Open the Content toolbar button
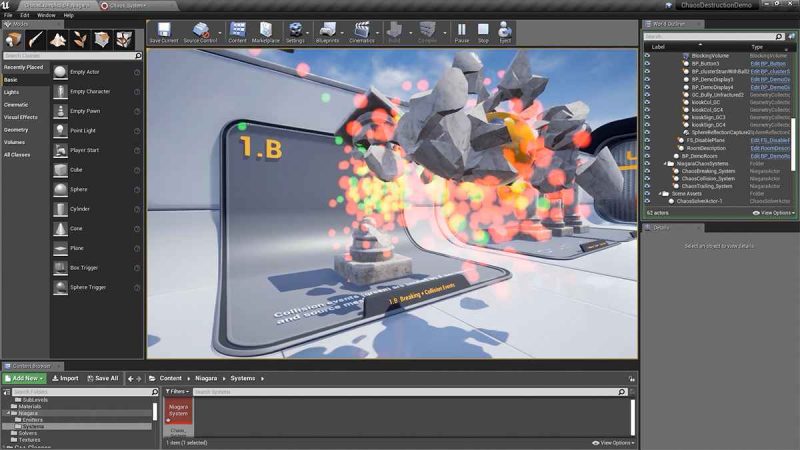The width and height of the screenshot is (800, 450). (x=237, y=33)
